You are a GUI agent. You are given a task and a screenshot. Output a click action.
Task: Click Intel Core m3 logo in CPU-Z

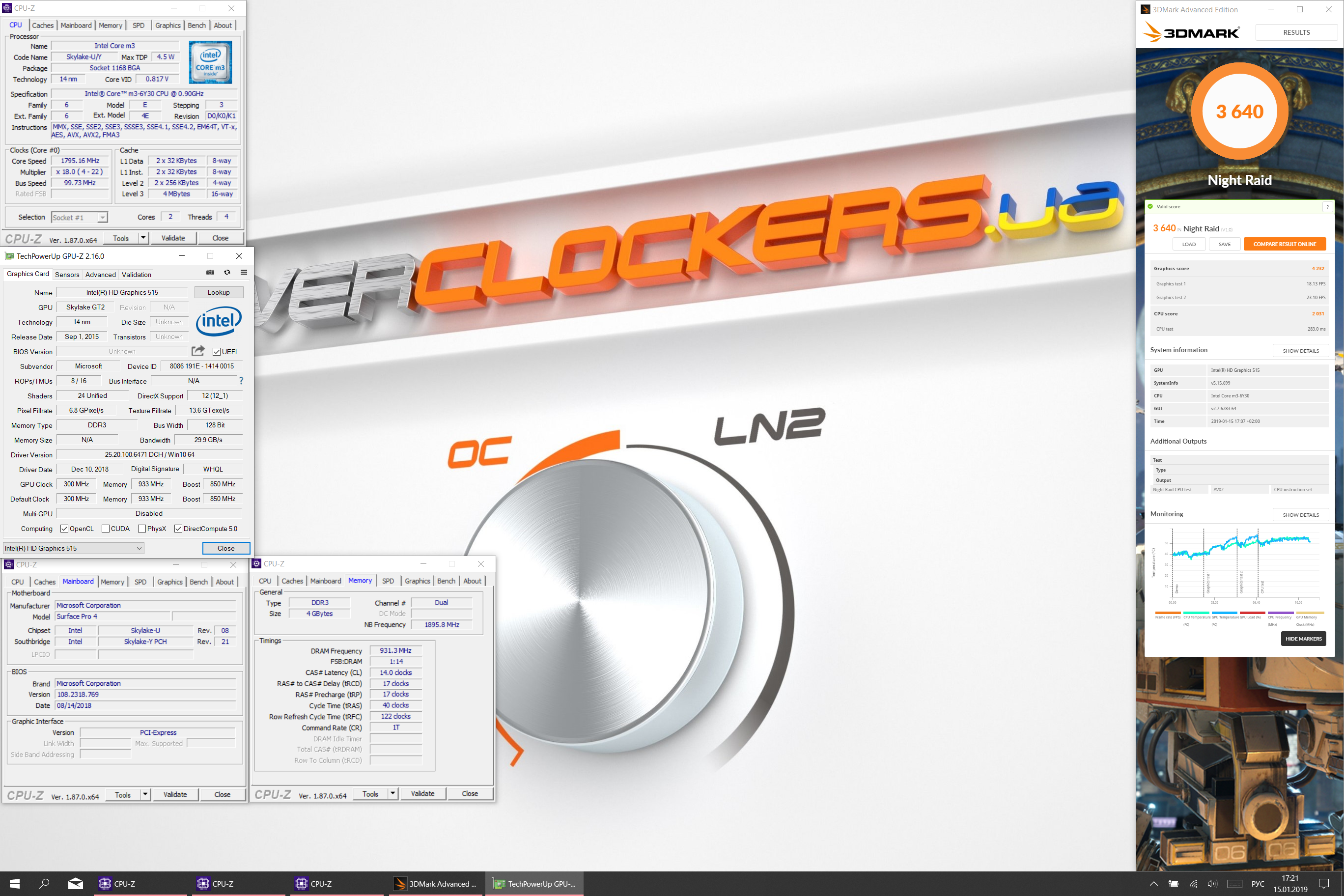210,62
